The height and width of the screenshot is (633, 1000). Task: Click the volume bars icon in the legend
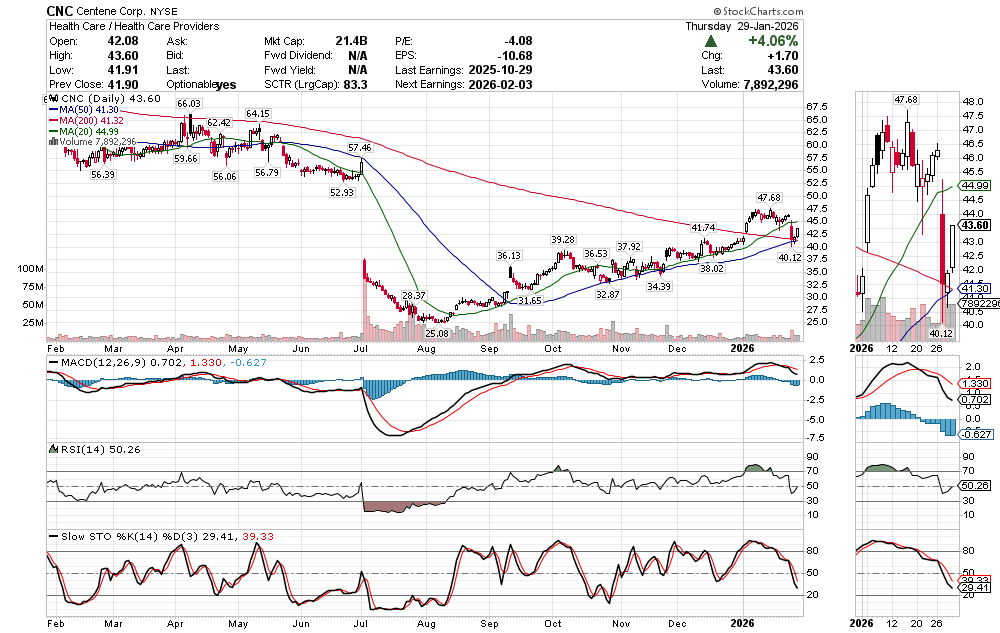[54, 142]
